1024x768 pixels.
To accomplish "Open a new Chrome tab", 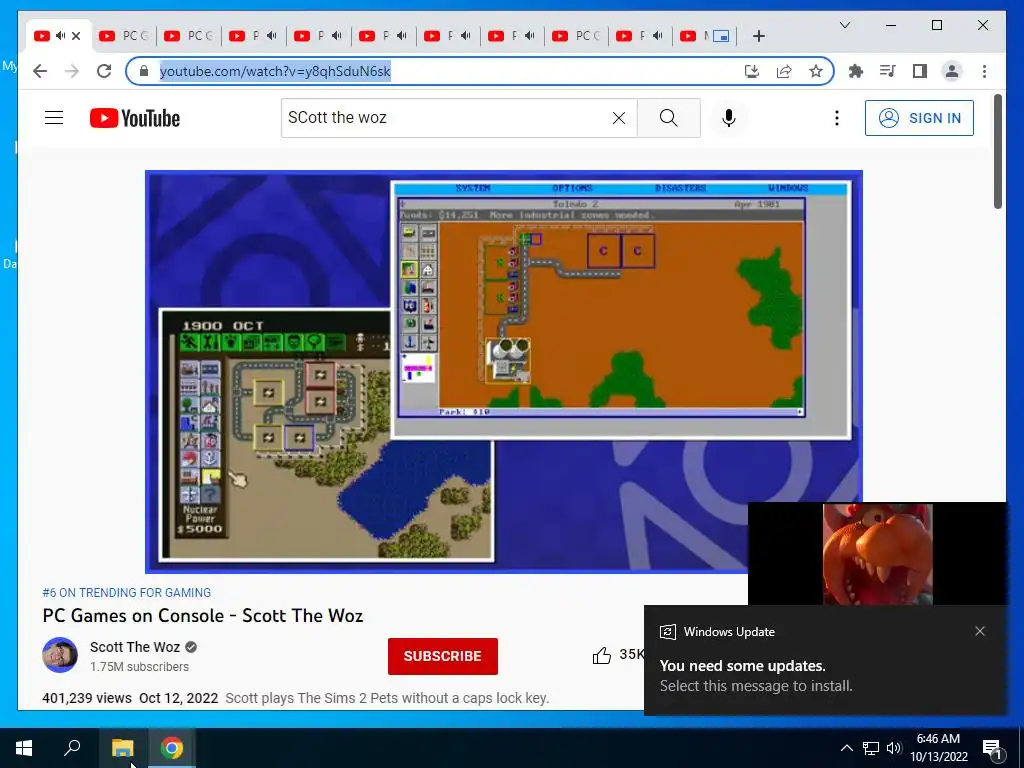I will (758, 36).
